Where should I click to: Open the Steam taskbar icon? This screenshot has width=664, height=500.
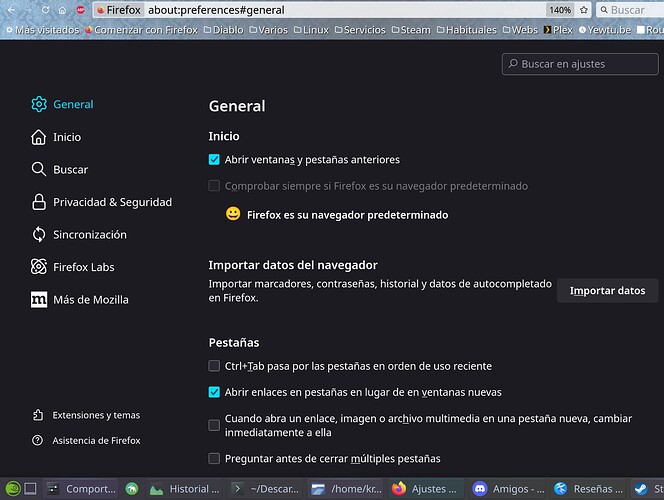pos(640,489)
